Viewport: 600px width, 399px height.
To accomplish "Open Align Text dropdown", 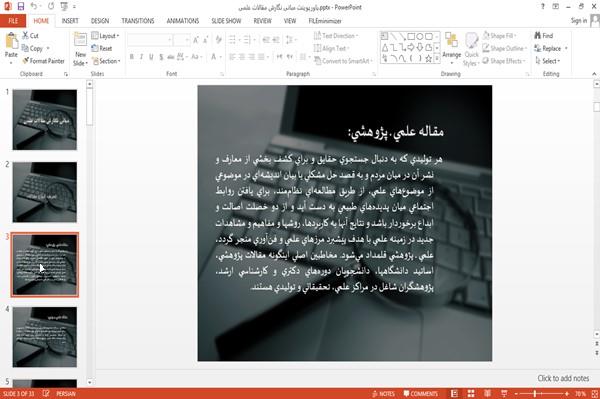I will click(331, 48).
